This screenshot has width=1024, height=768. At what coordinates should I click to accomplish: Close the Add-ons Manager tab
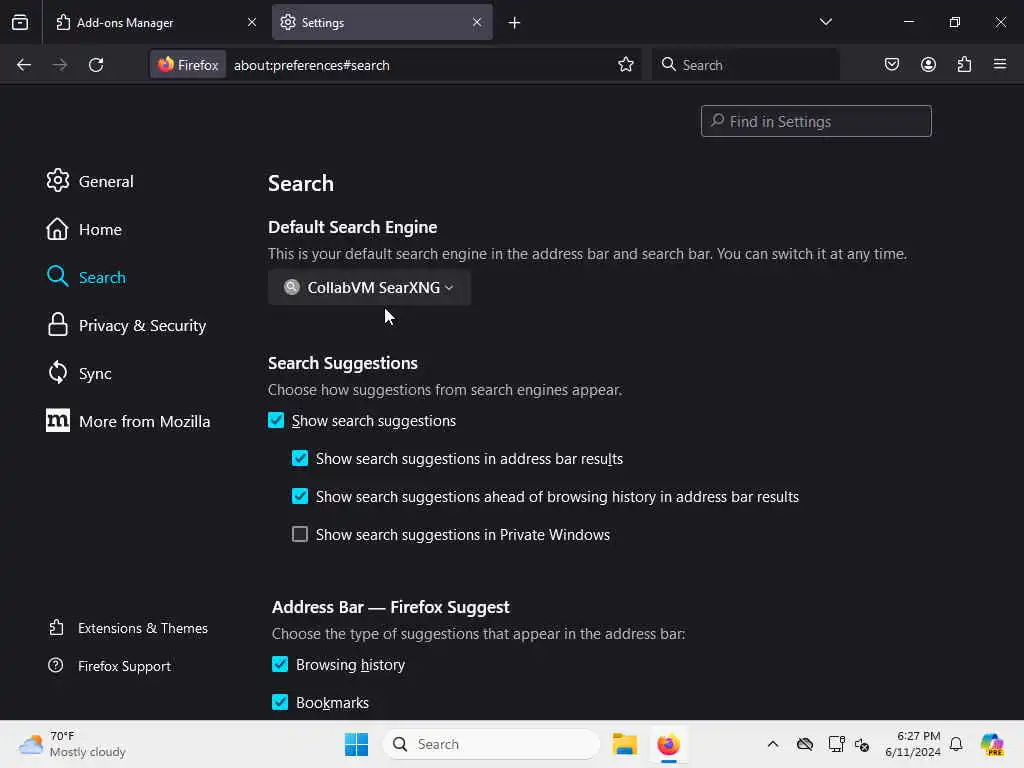(x=252, y=22)
